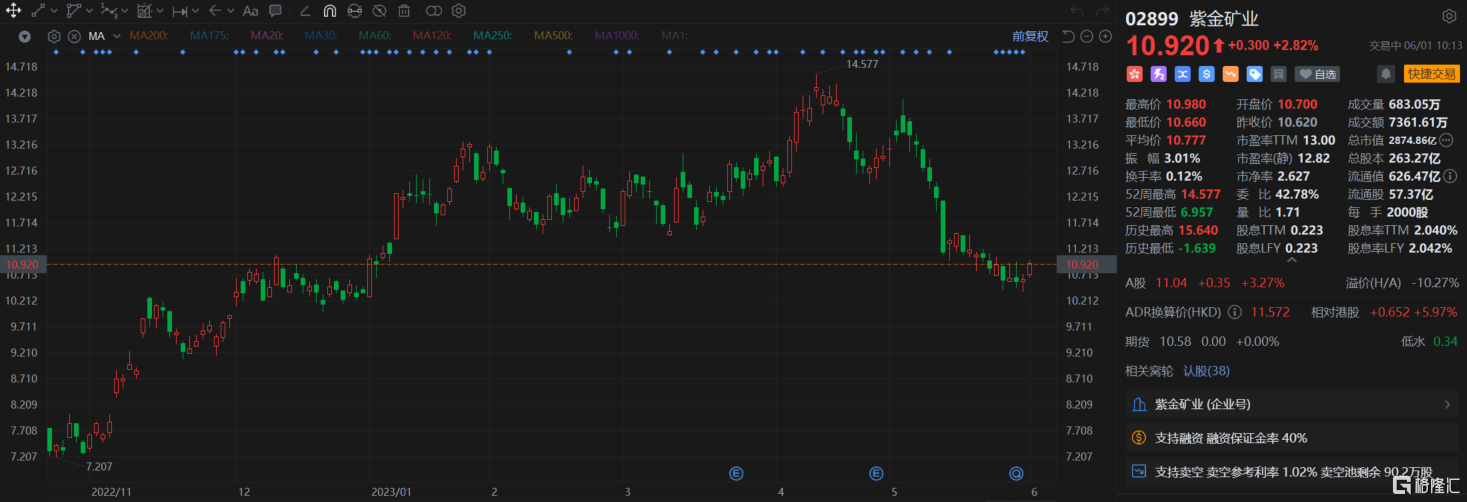Add a comment bubble annotation
Viewport: 1467px width, 502px height.
[x=275, y=11]
